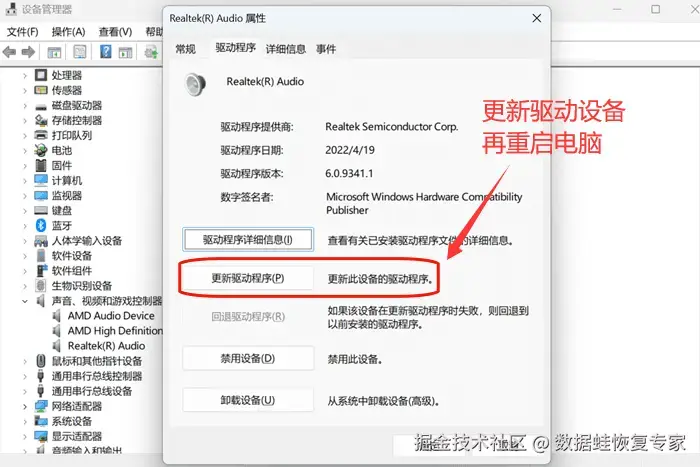Click the disk drive icon beside 磁盘驱动器

pyautogui.click(x=41, y=106)
